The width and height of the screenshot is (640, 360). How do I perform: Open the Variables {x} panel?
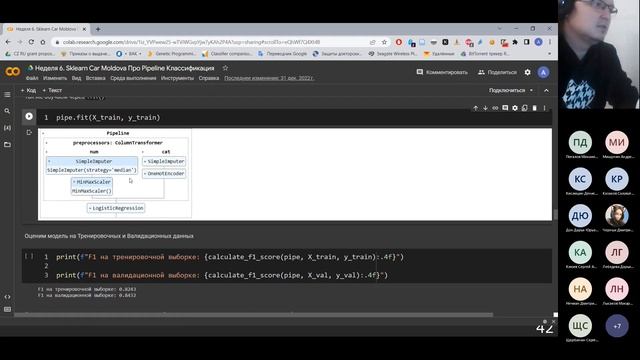coord(7,128)
